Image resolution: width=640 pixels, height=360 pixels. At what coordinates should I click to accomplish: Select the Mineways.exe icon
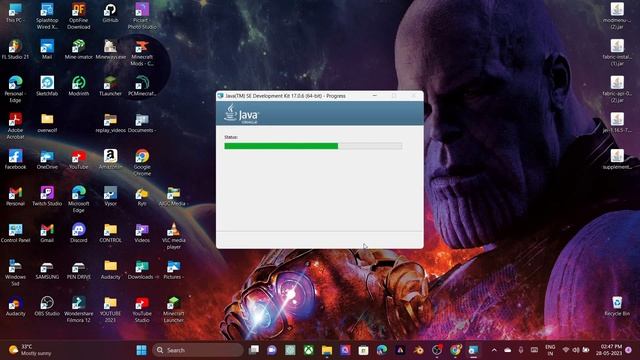coord(110,50)
